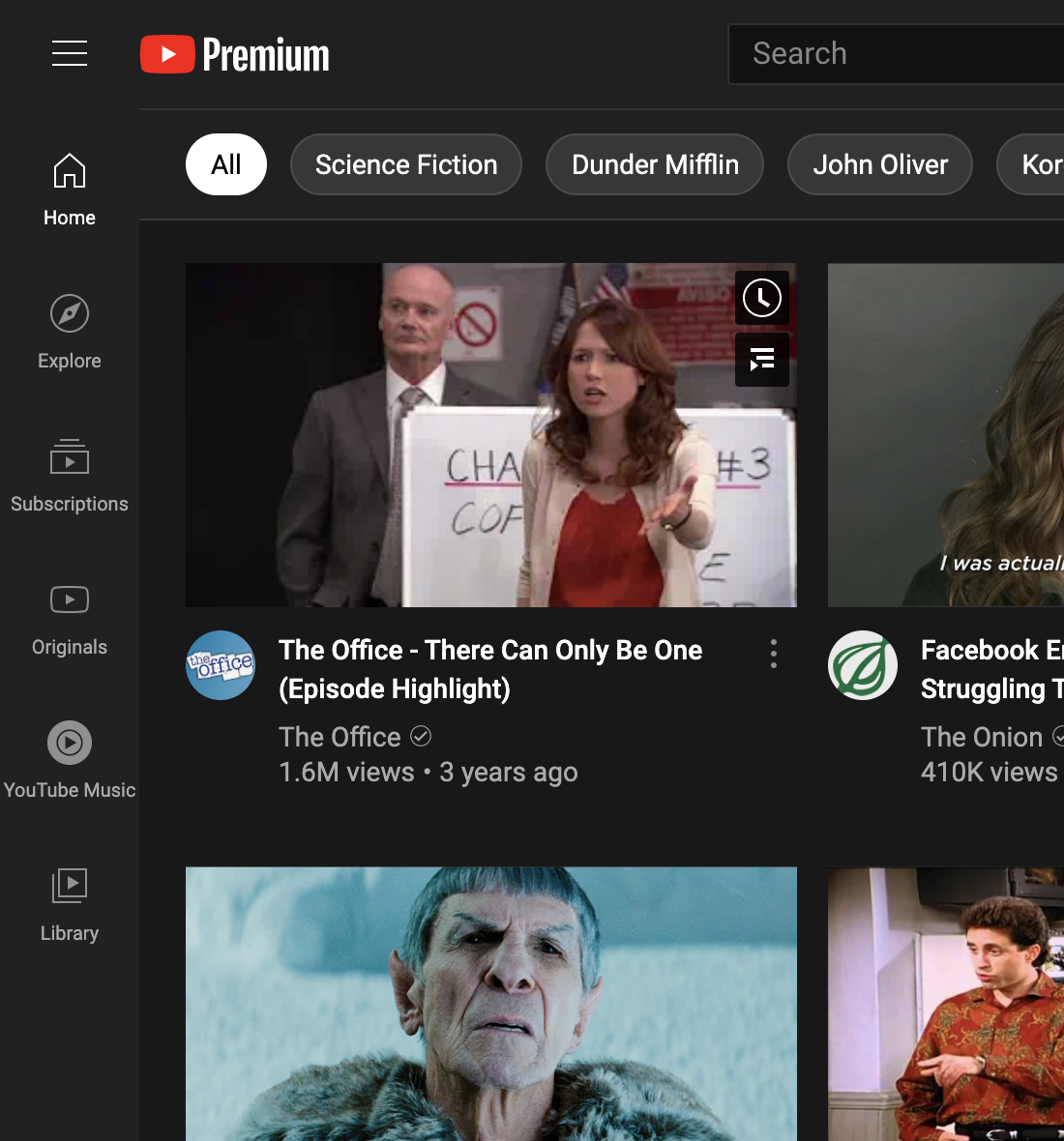Click The Office channel name link
1064x1141 pixels.
[340, 737]
